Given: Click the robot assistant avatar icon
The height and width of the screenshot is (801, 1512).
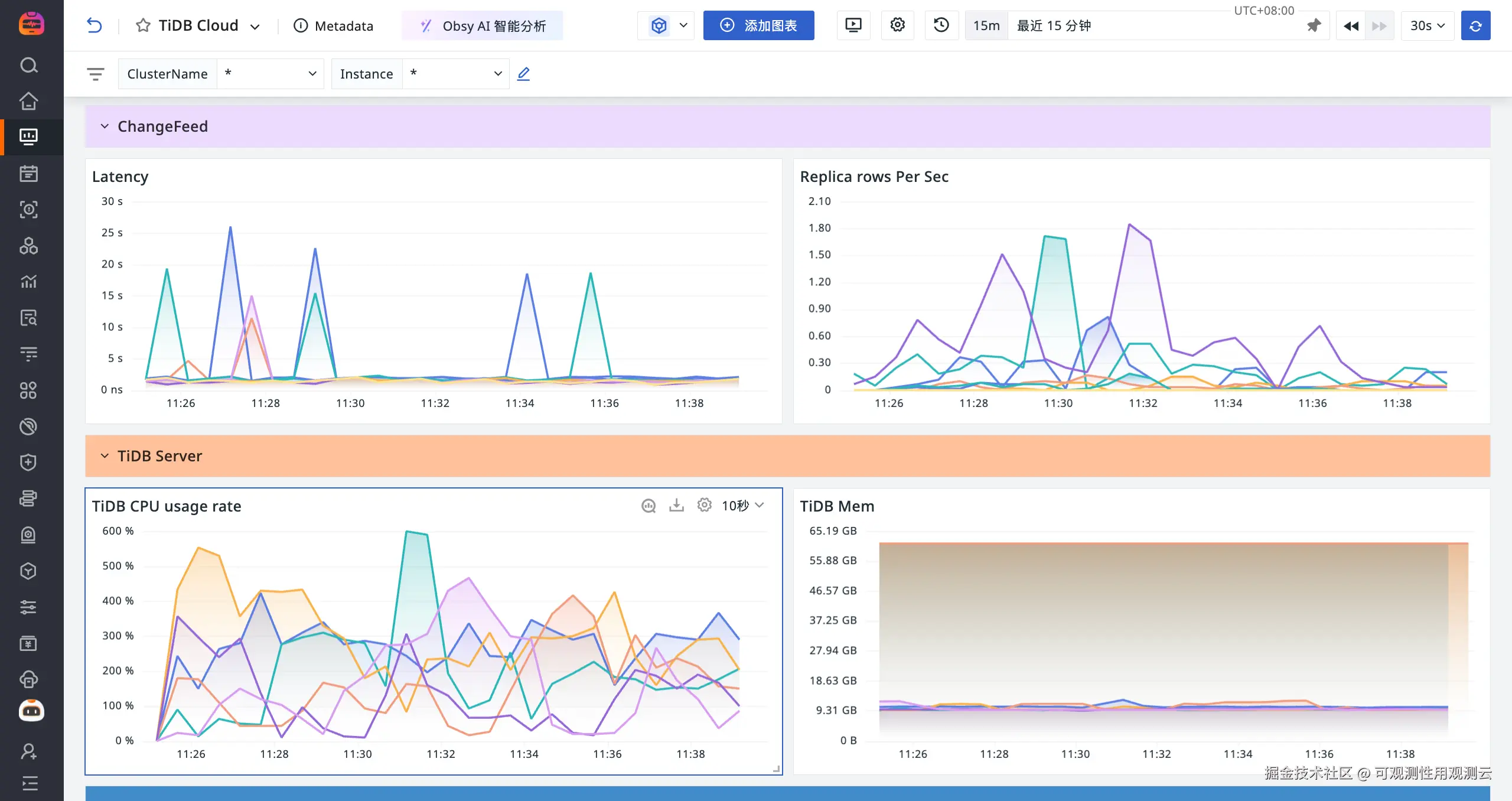Looking at the screenshot, I should coord(31,710).
